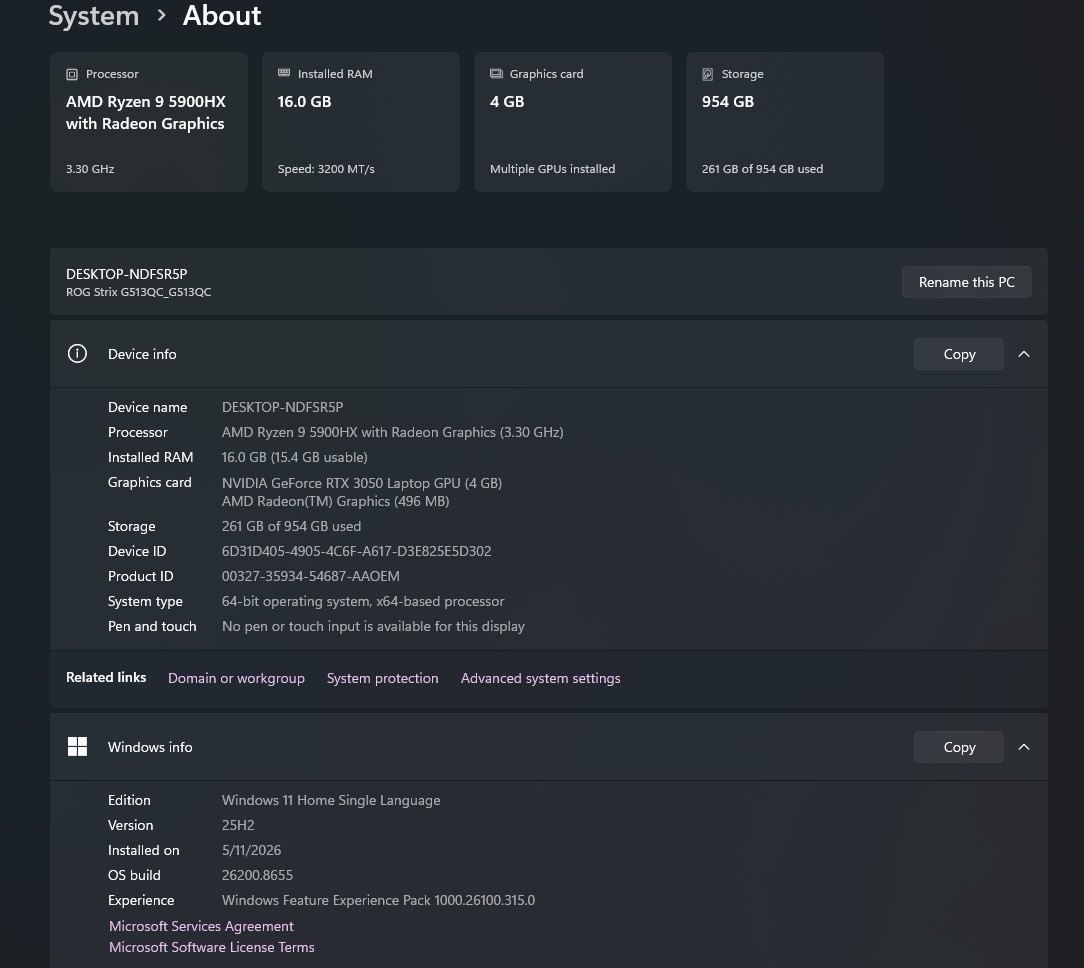Click the Device info section title
The height and width of the screenshot is (968, 1084).
[x=142, y=354]
